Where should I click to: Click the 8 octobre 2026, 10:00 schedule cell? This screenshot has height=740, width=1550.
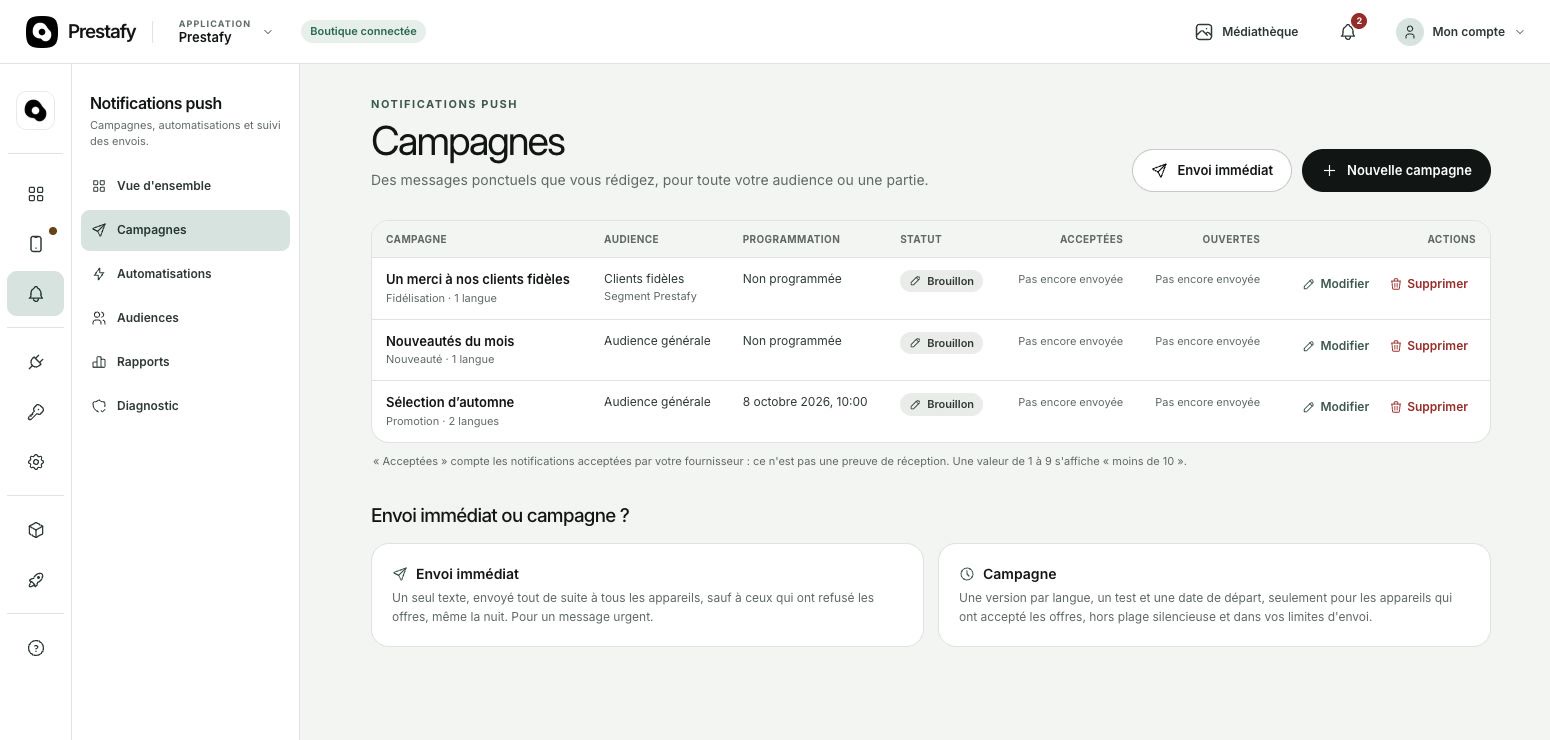[x=805, y=402]
